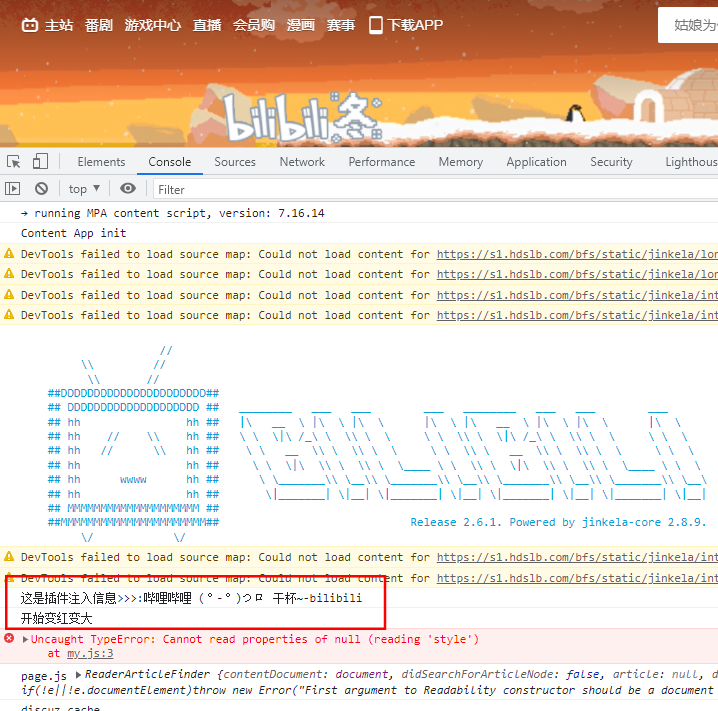This screenshot has height=711, width=718.
Task: Toggle the device toolbar icon
Action: pos(40,162)
